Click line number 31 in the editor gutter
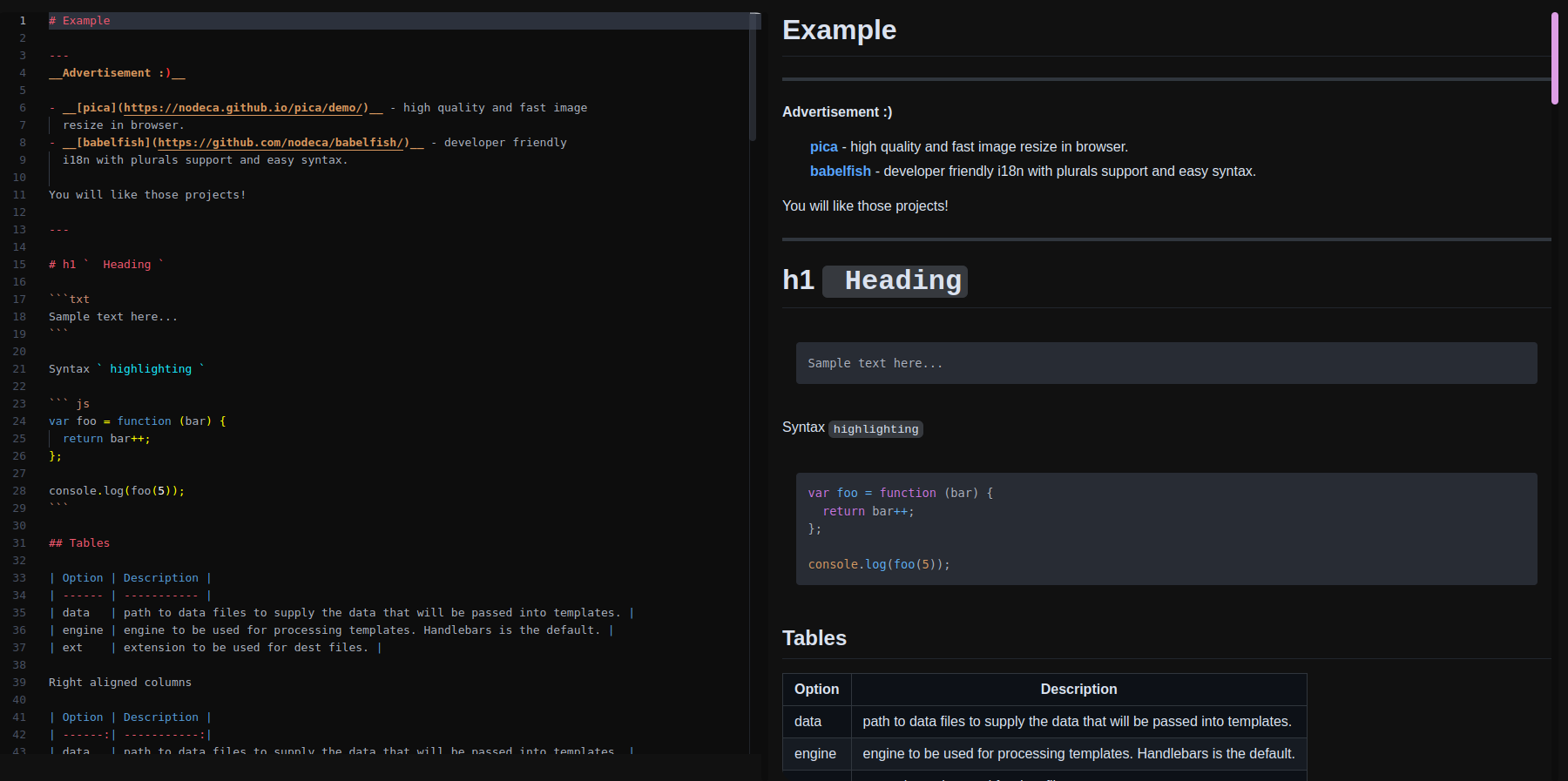The image size is (1568, 781). (19, 543)
